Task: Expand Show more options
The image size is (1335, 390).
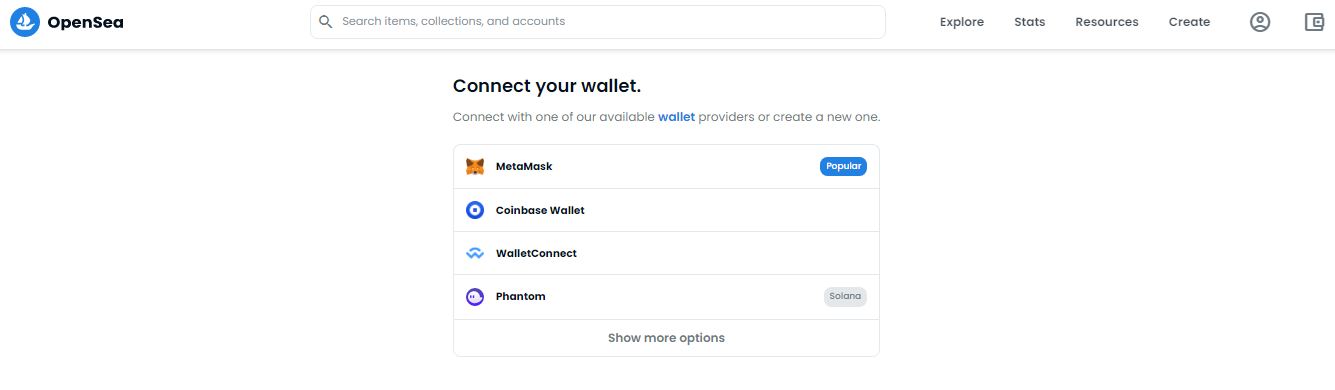Action: click(666, 338)
